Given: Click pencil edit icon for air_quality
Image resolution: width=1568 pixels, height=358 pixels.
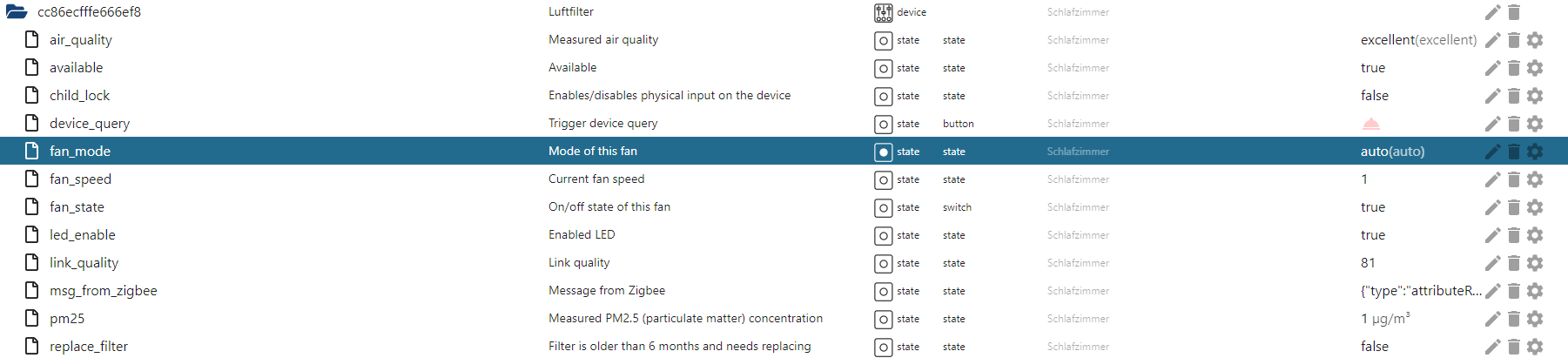Looking at the screenshot, I should tap(1492, 40).
